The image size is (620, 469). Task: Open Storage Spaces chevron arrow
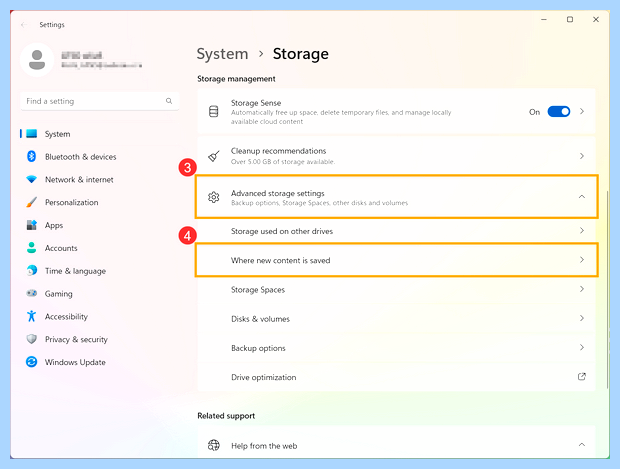[x=582, y=289]
